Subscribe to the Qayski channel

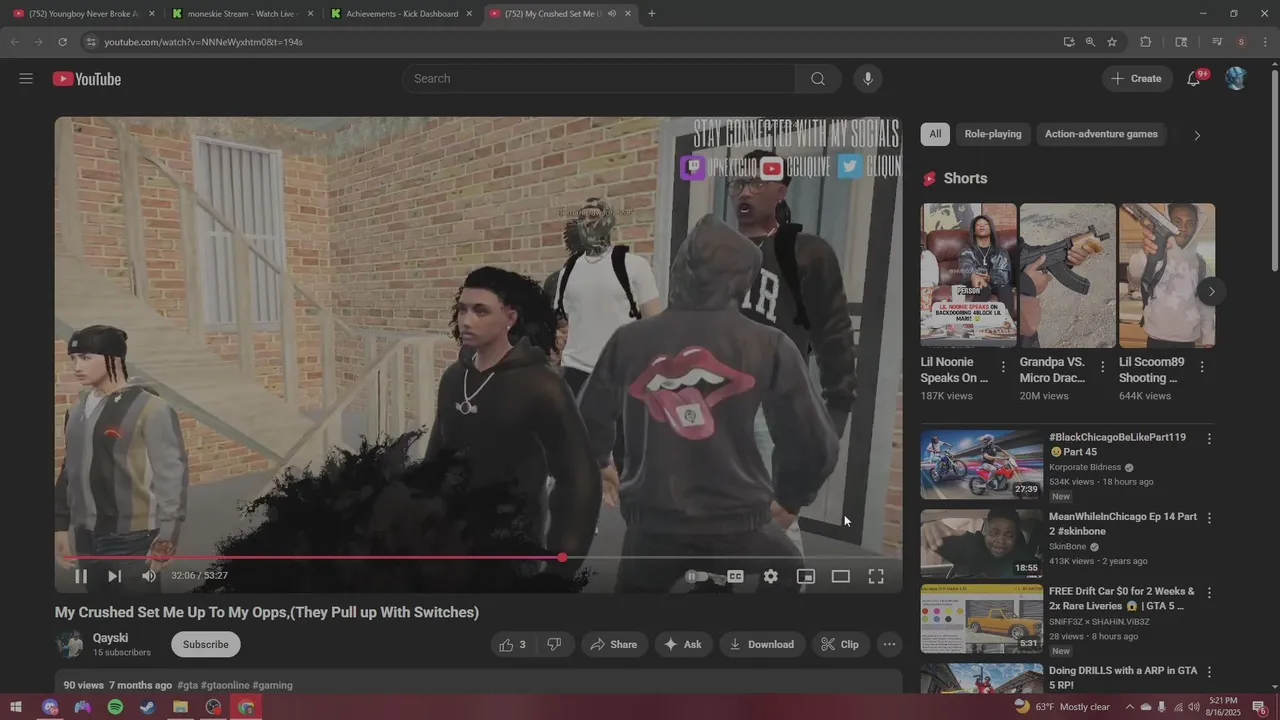pyautogui.click(x=206, y=645)
